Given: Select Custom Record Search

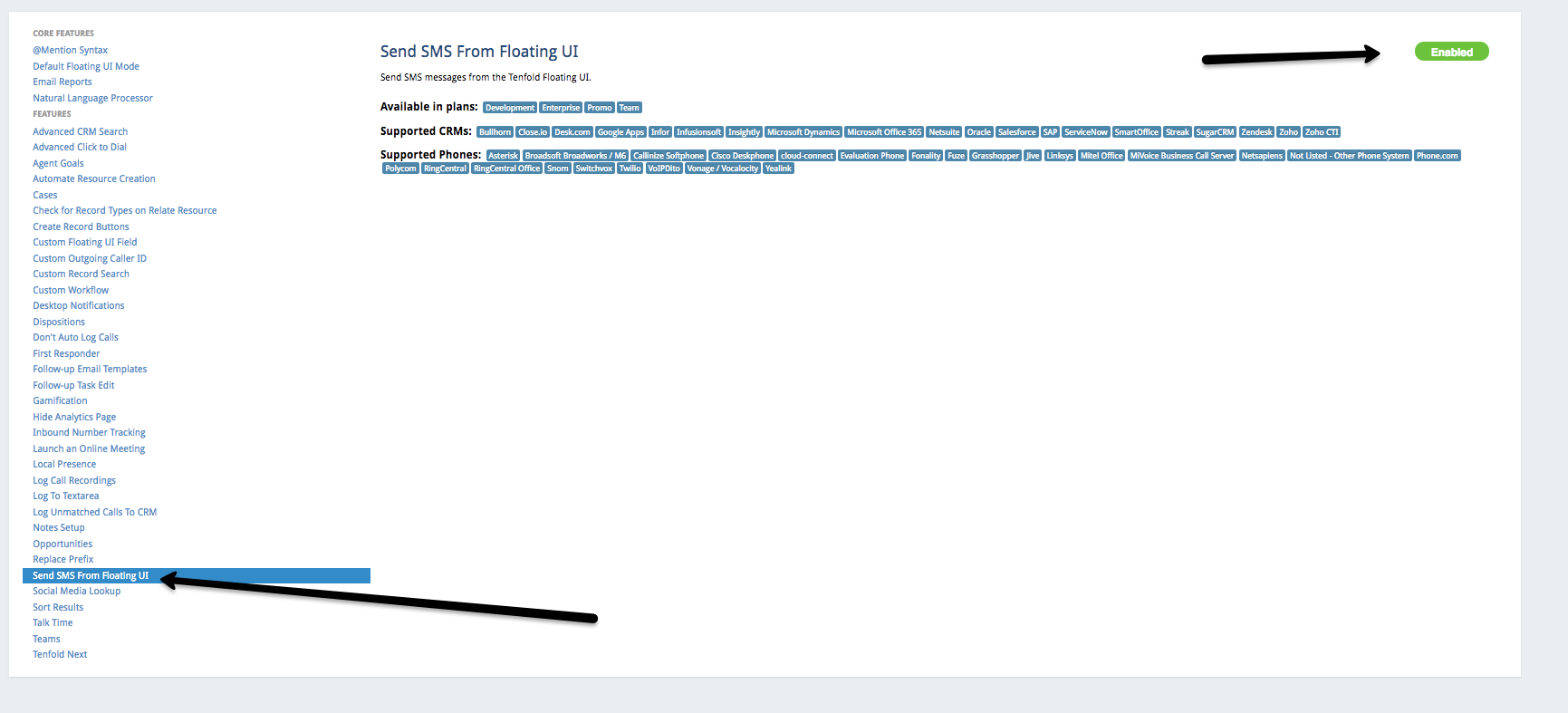Looking at the screenshot, I should click(x=81, y=274).
